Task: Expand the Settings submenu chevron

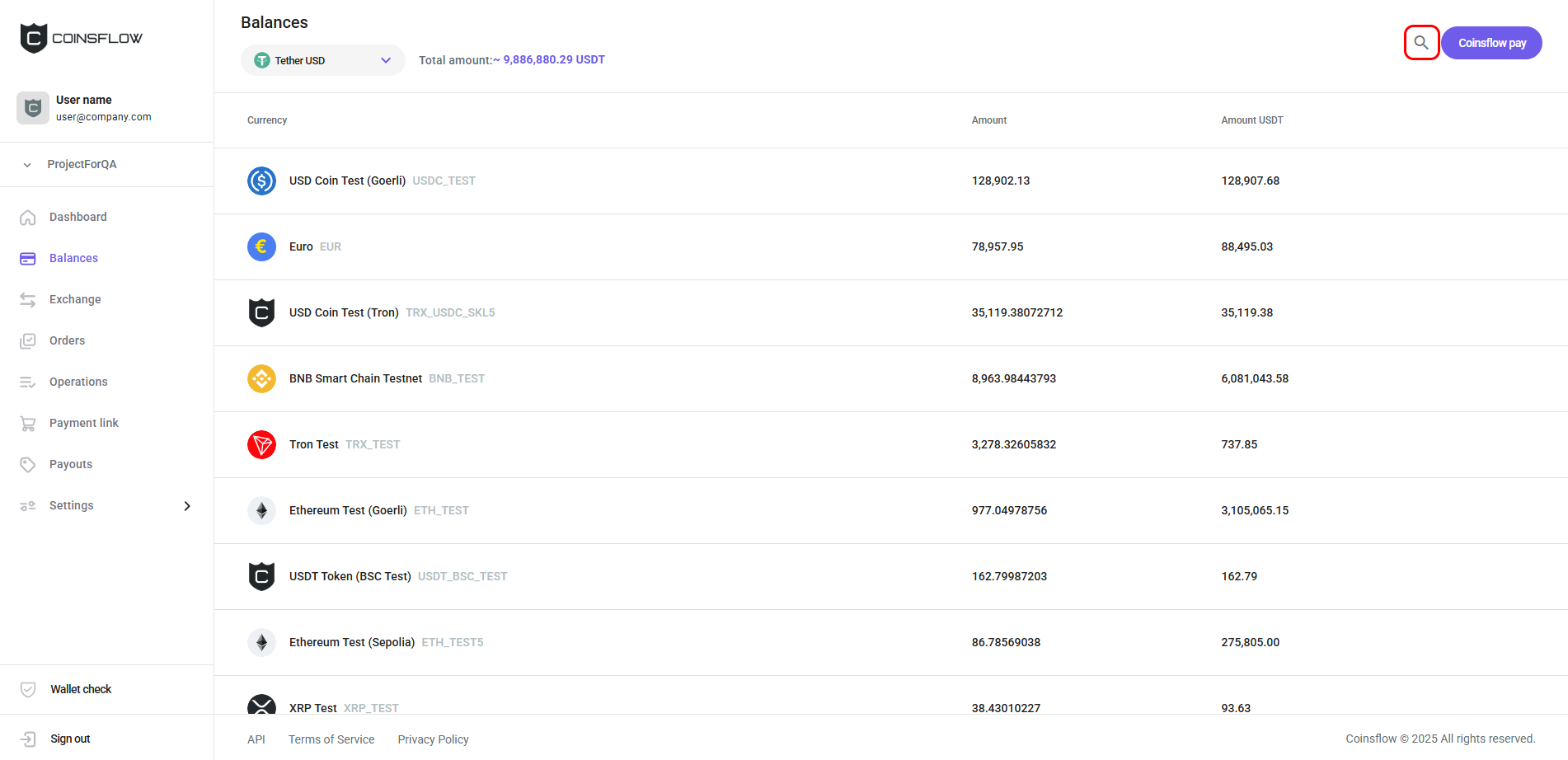Action: click(x=187, y=505)
